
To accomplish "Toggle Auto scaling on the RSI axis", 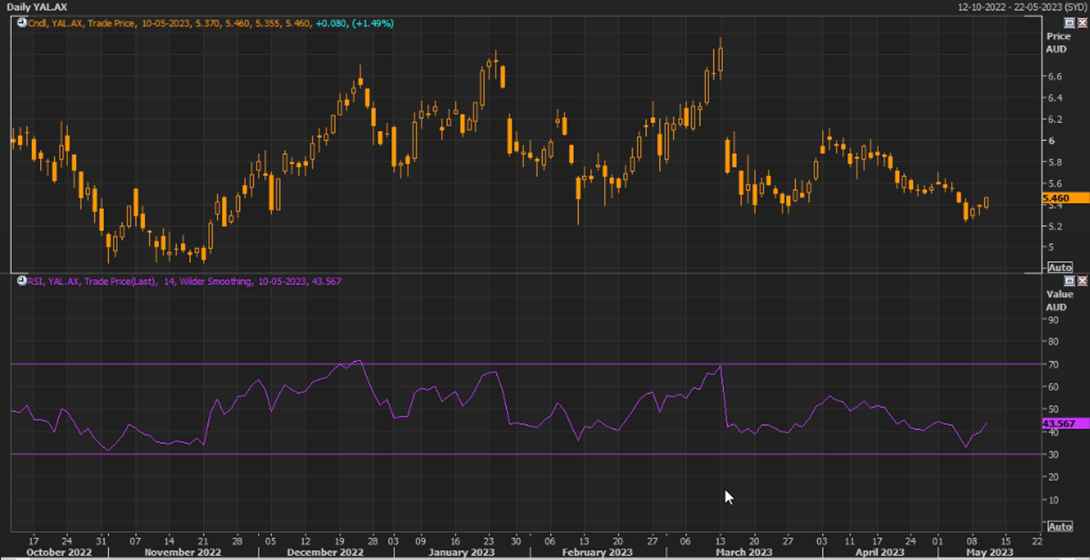I will 1059,526.
